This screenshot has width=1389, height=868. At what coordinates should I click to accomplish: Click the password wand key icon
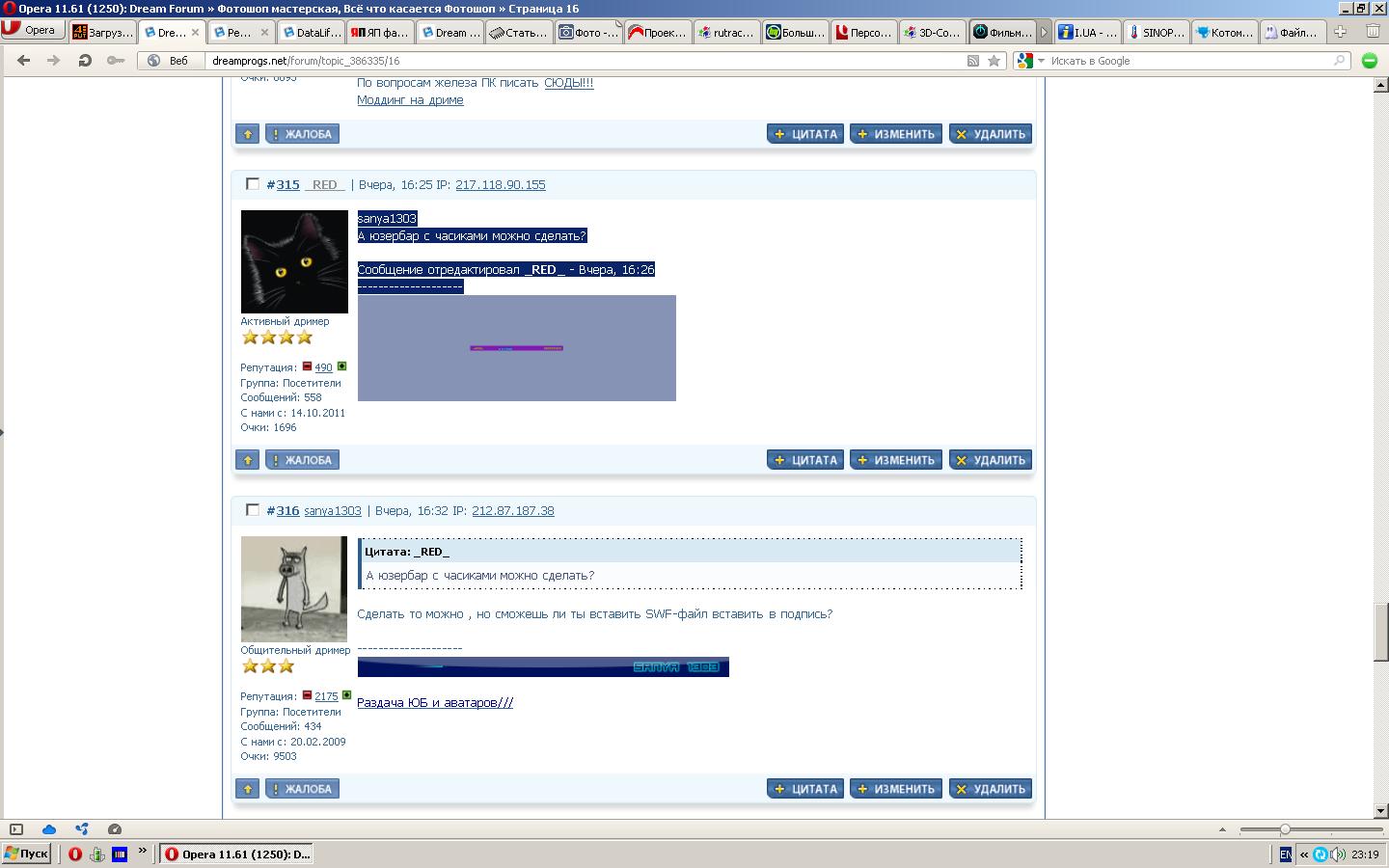tap(116, 60)
